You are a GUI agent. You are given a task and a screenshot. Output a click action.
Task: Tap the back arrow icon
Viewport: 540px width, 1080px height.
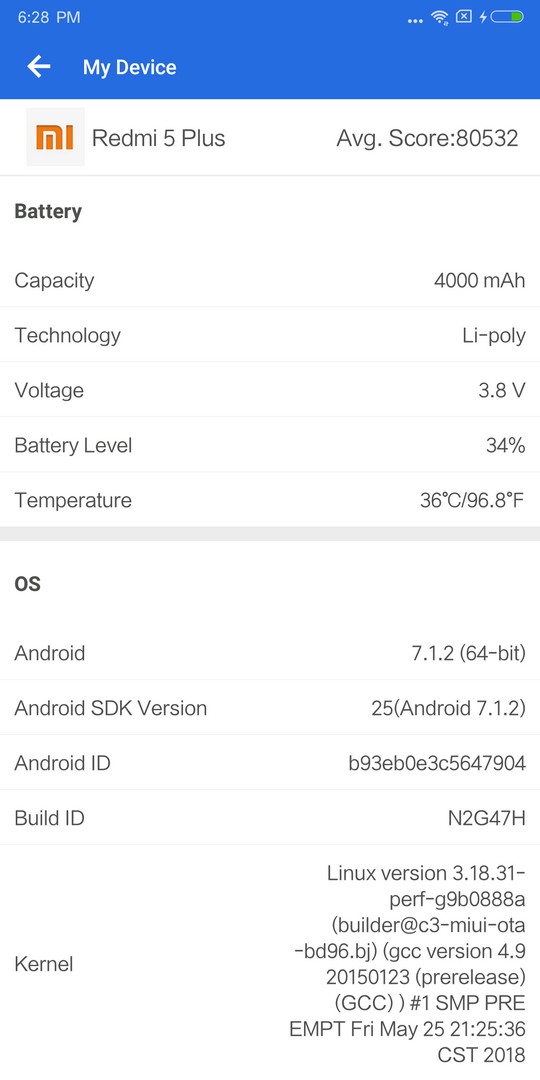tap(39, 67)
